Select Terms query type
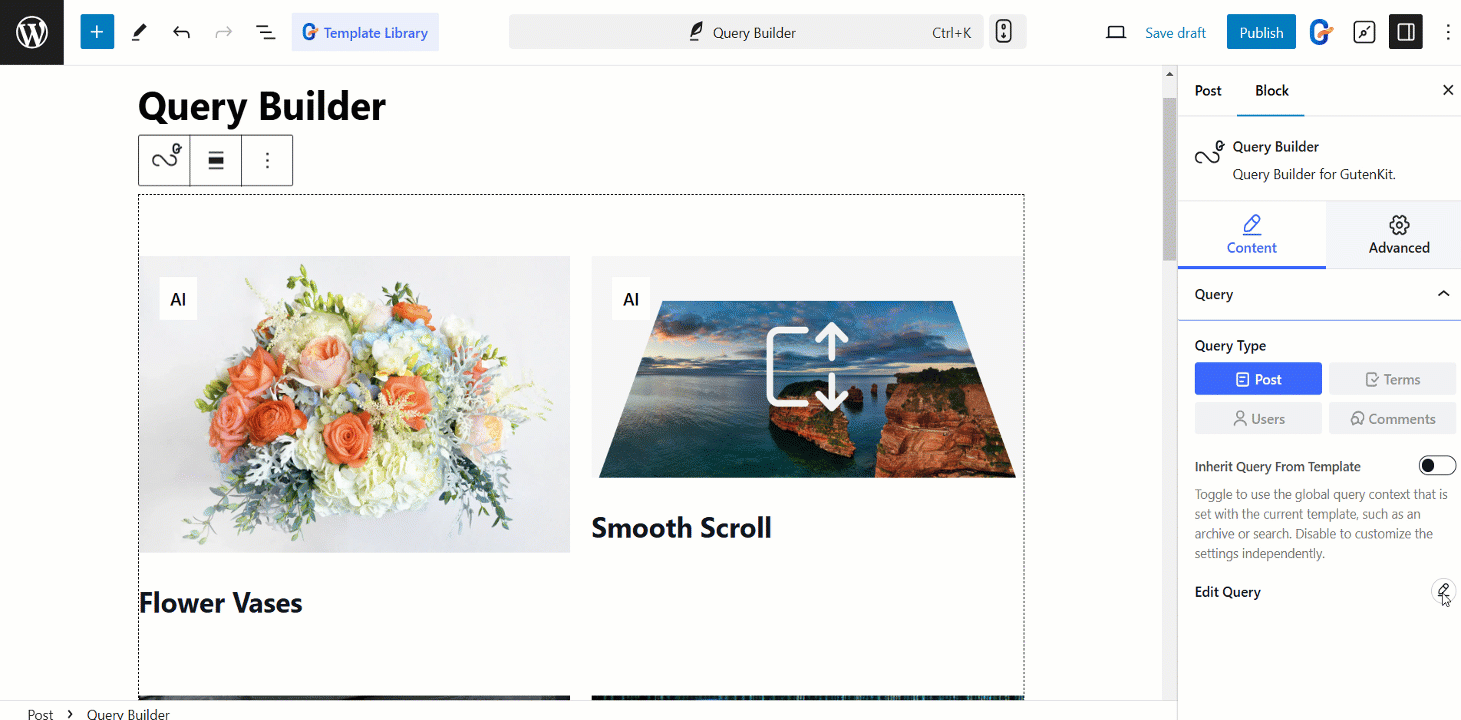This screenshot has height=720, width=1461. pyautogui.click(x=1392, y=379)
